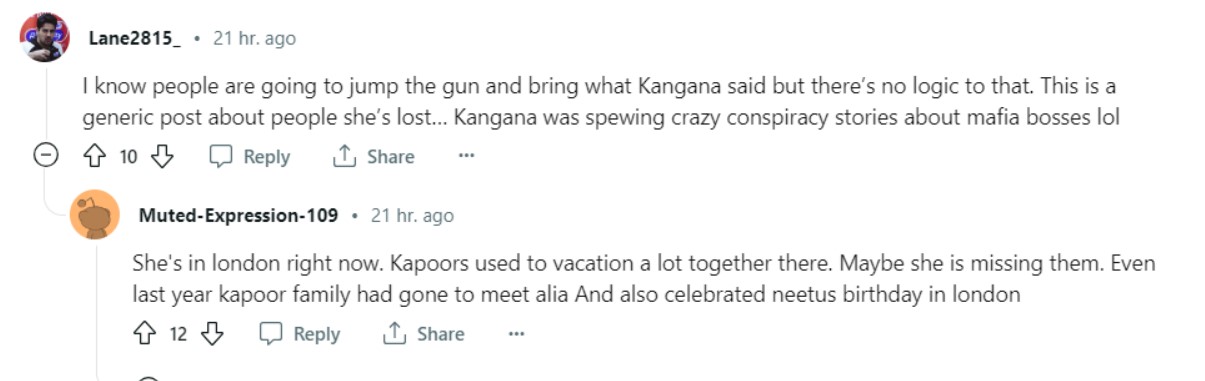Share the Lane2815_ comment

pos(373,156)
